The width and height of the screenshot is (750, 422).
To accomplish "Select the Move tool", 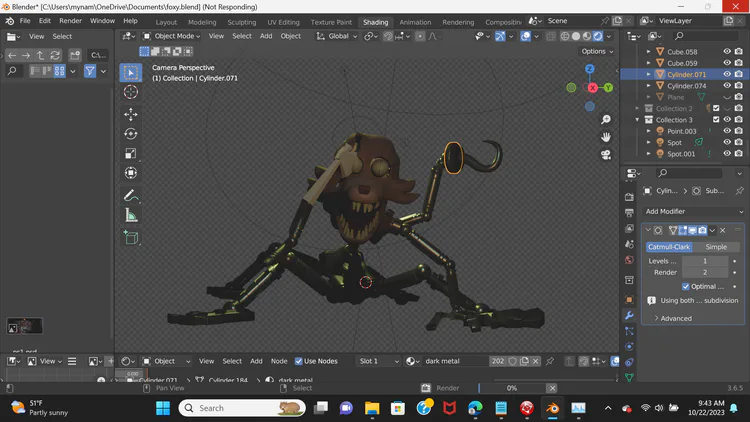I will 131,114.
